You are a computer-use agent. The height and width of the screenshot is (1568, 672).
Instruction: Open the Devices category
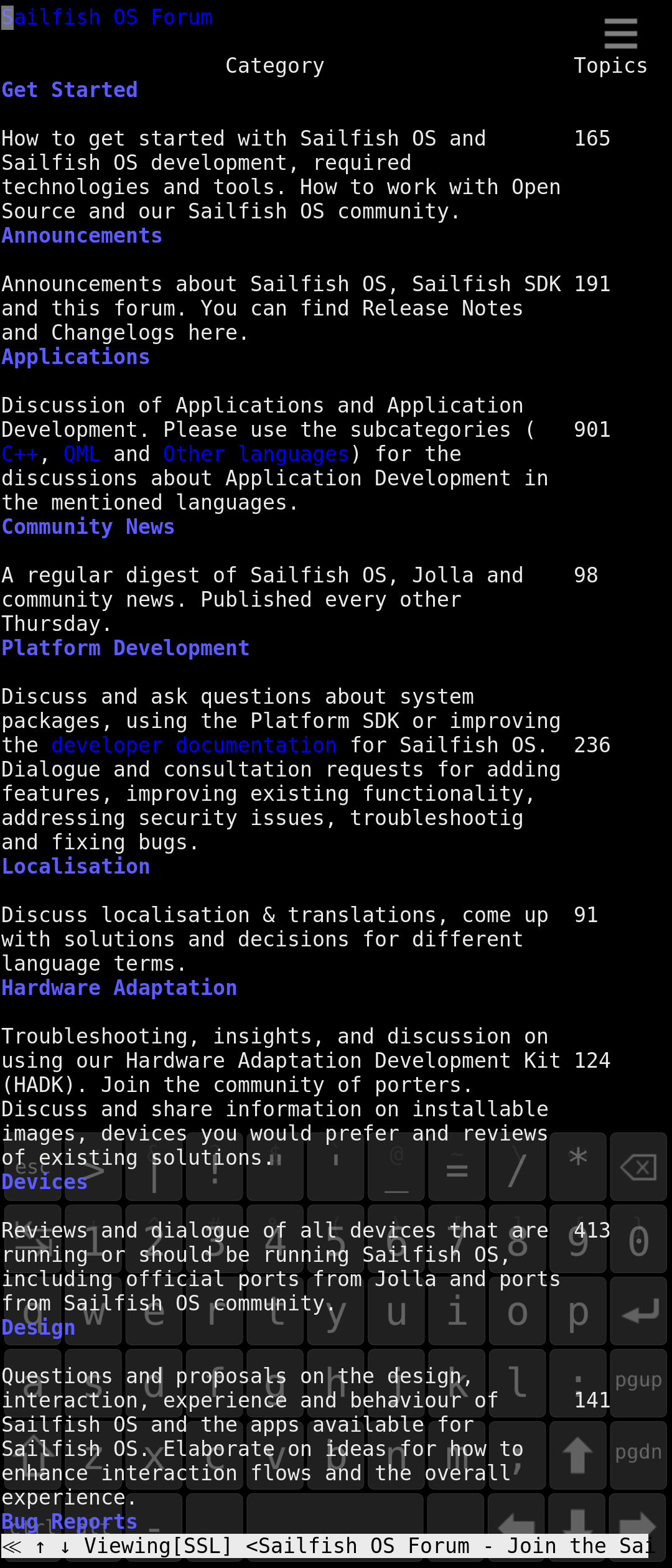click(x=45, y=1182)
